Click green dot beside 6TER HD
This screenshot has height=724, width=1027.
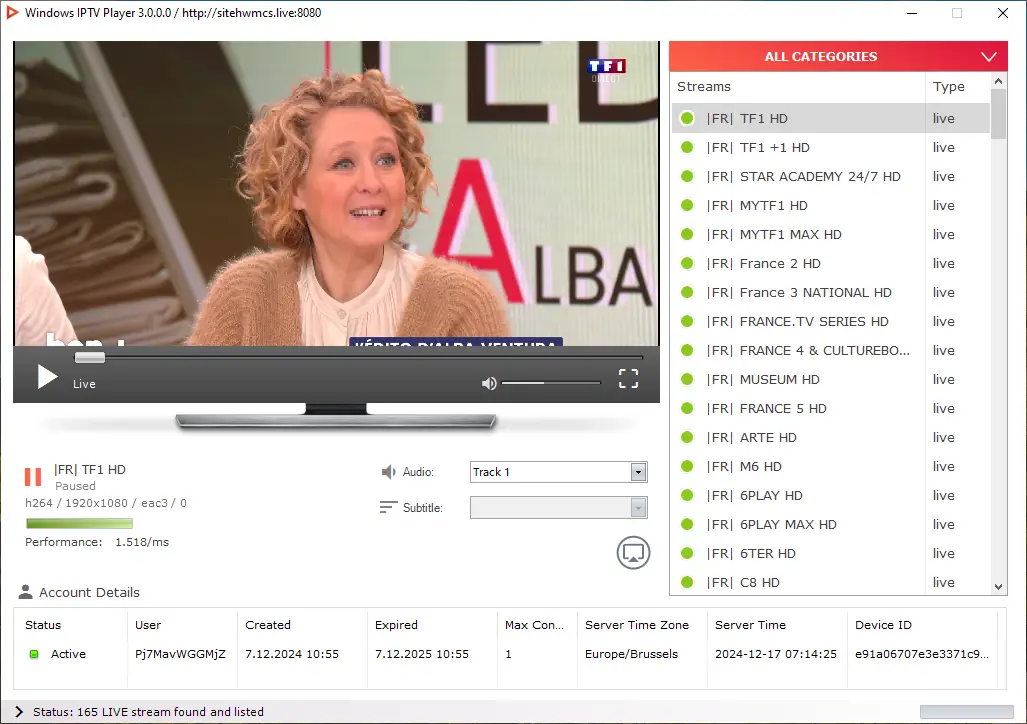point(687,553)
